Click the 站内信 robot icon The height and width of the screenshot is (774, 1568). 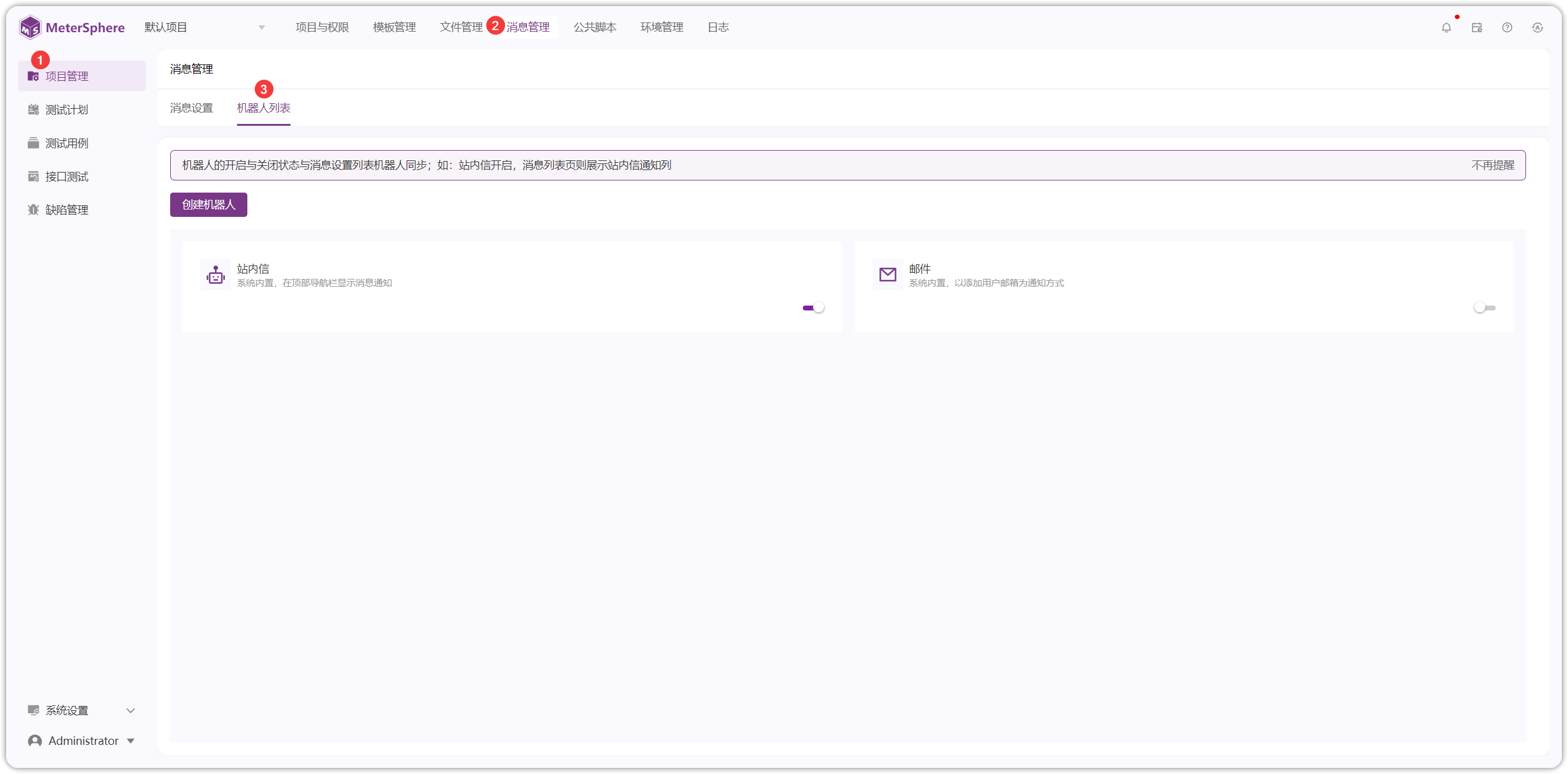[x=216, y=275]
